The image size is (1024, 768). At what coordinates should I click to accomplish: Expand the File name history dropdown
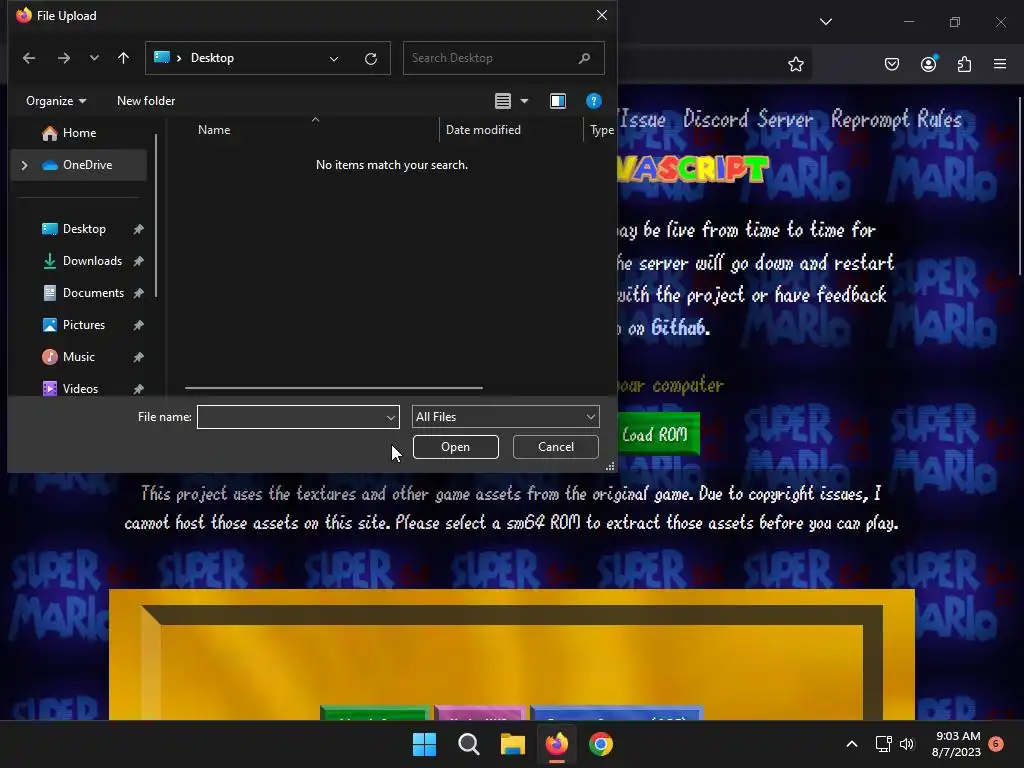pos(391,417)
